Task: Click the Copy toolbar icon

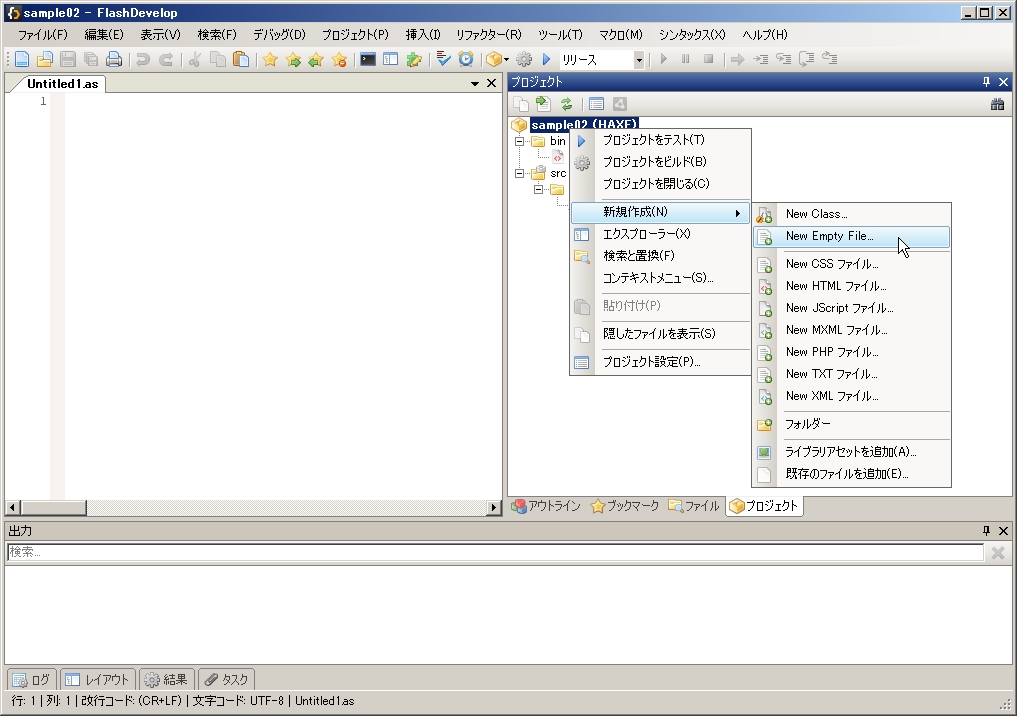Action: coord(217,60)
